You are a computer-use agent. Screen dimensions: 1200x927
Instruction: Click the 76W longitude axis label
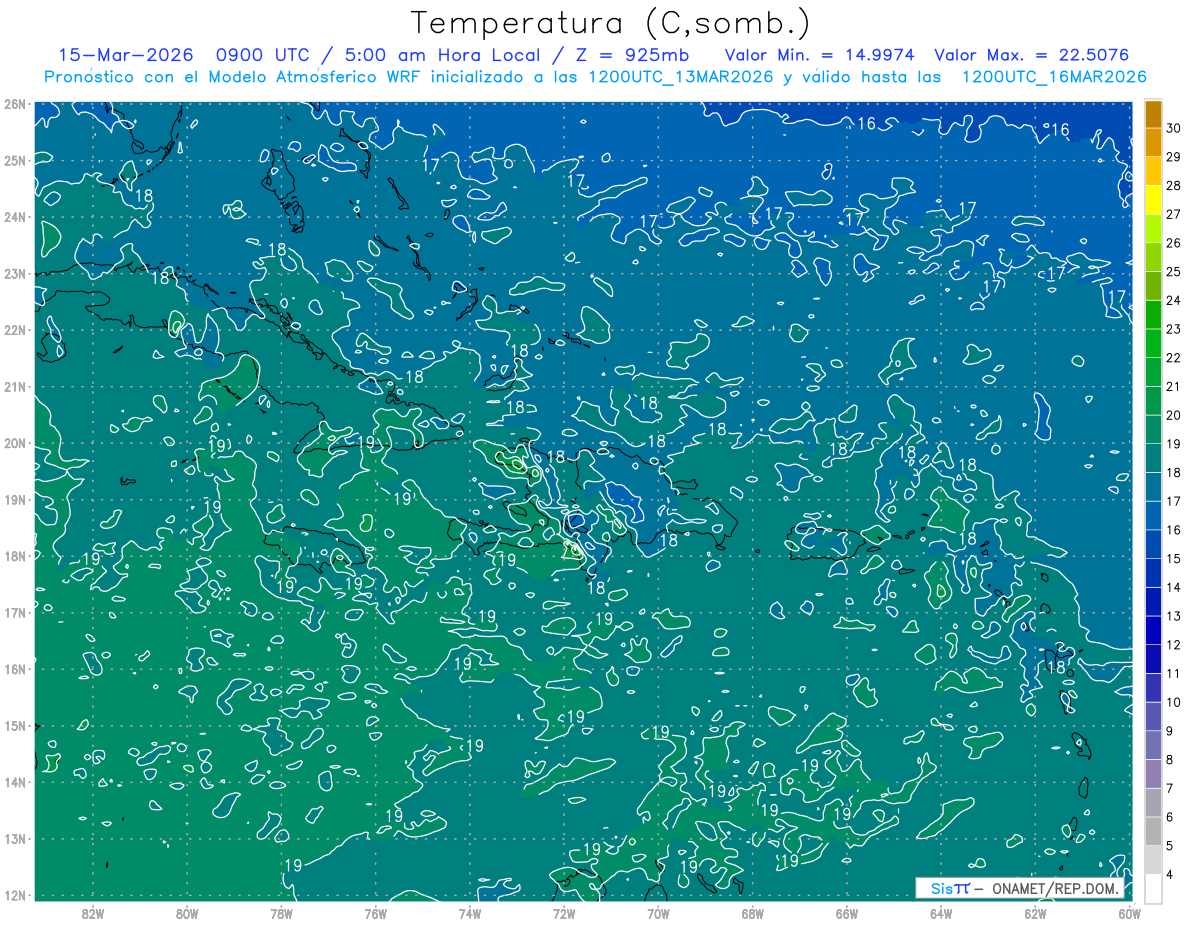(x=376, y=913)
